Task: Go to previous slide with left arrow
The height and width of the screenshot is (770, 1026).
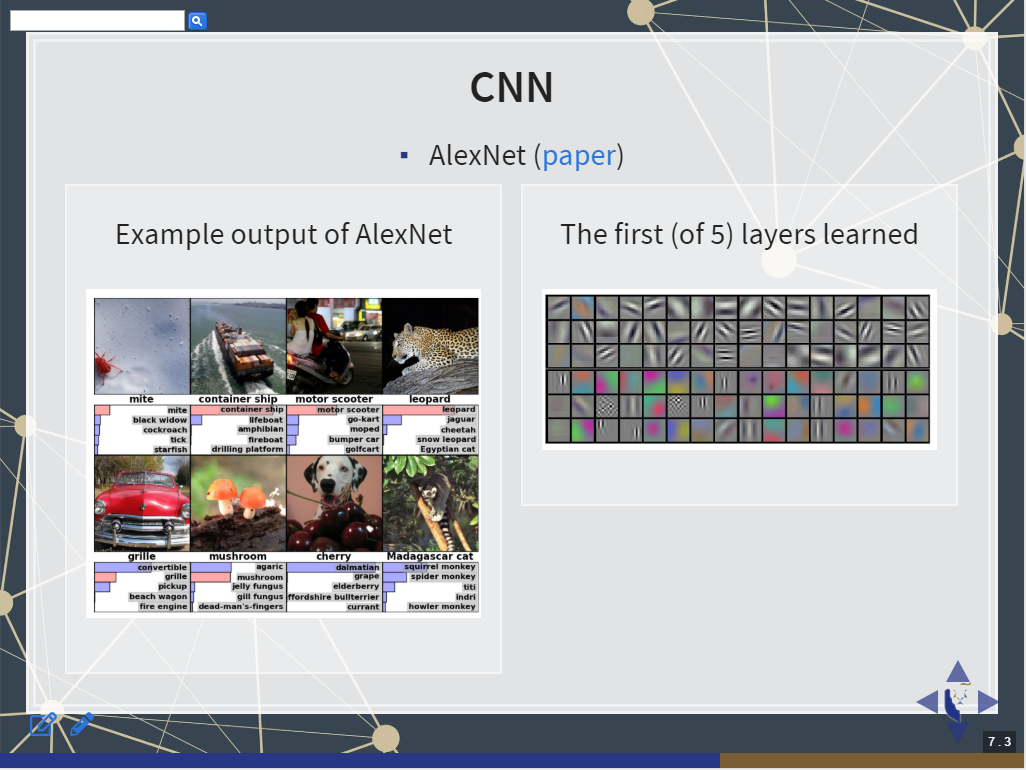Action: point(927,702)
